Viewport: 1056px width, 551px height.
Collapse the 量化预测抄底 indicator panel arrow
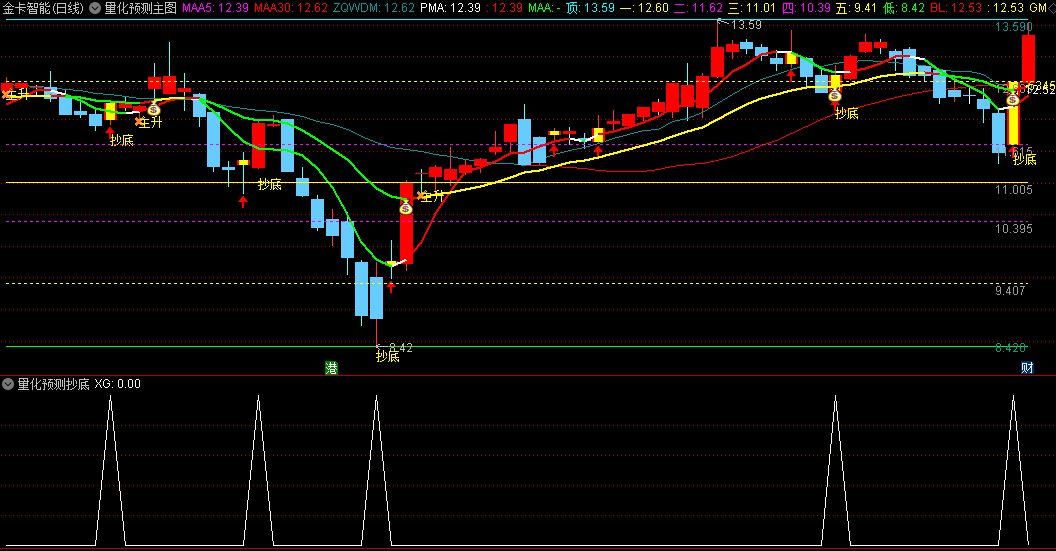(8, 384)
